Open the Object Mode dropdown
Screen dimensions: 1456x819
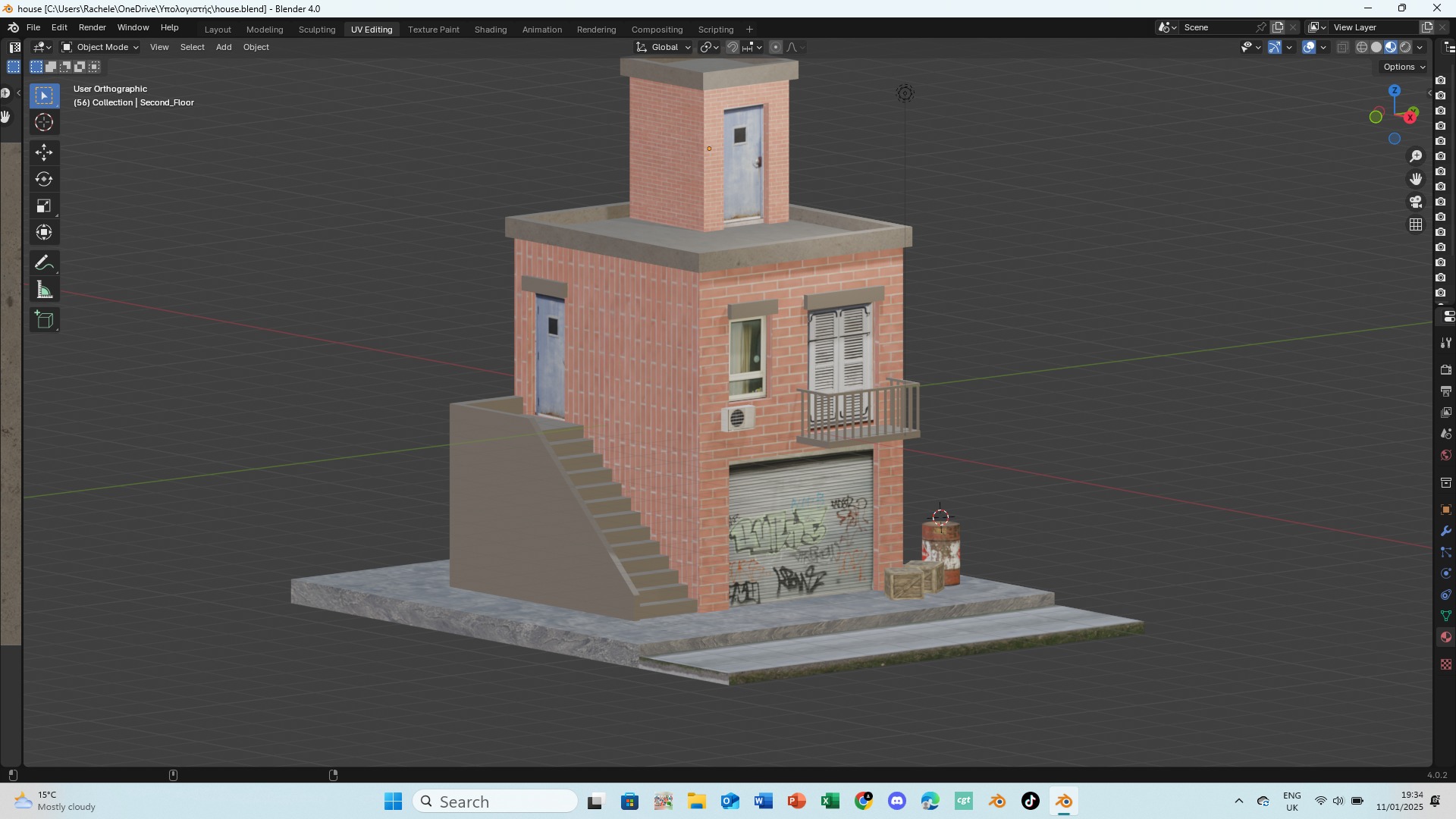click(100, 47)
